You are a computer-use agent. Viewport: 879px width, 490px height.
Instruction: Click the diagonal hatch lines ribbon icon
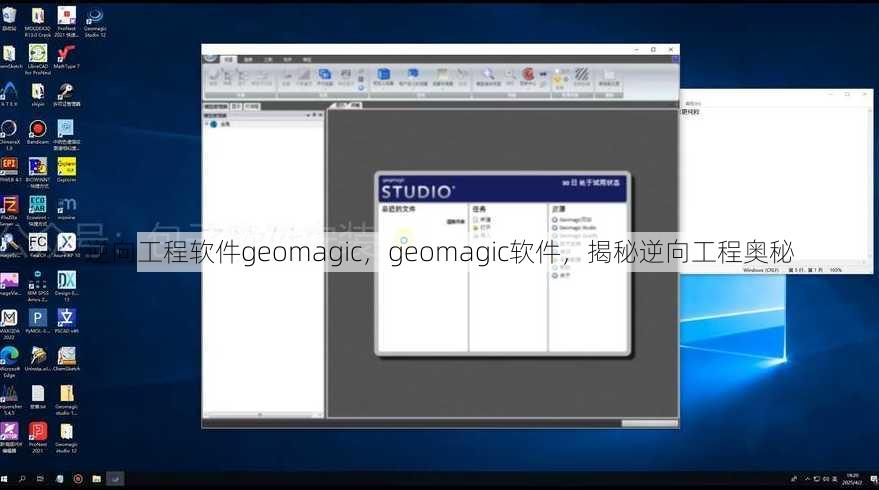tap(582, 74)
